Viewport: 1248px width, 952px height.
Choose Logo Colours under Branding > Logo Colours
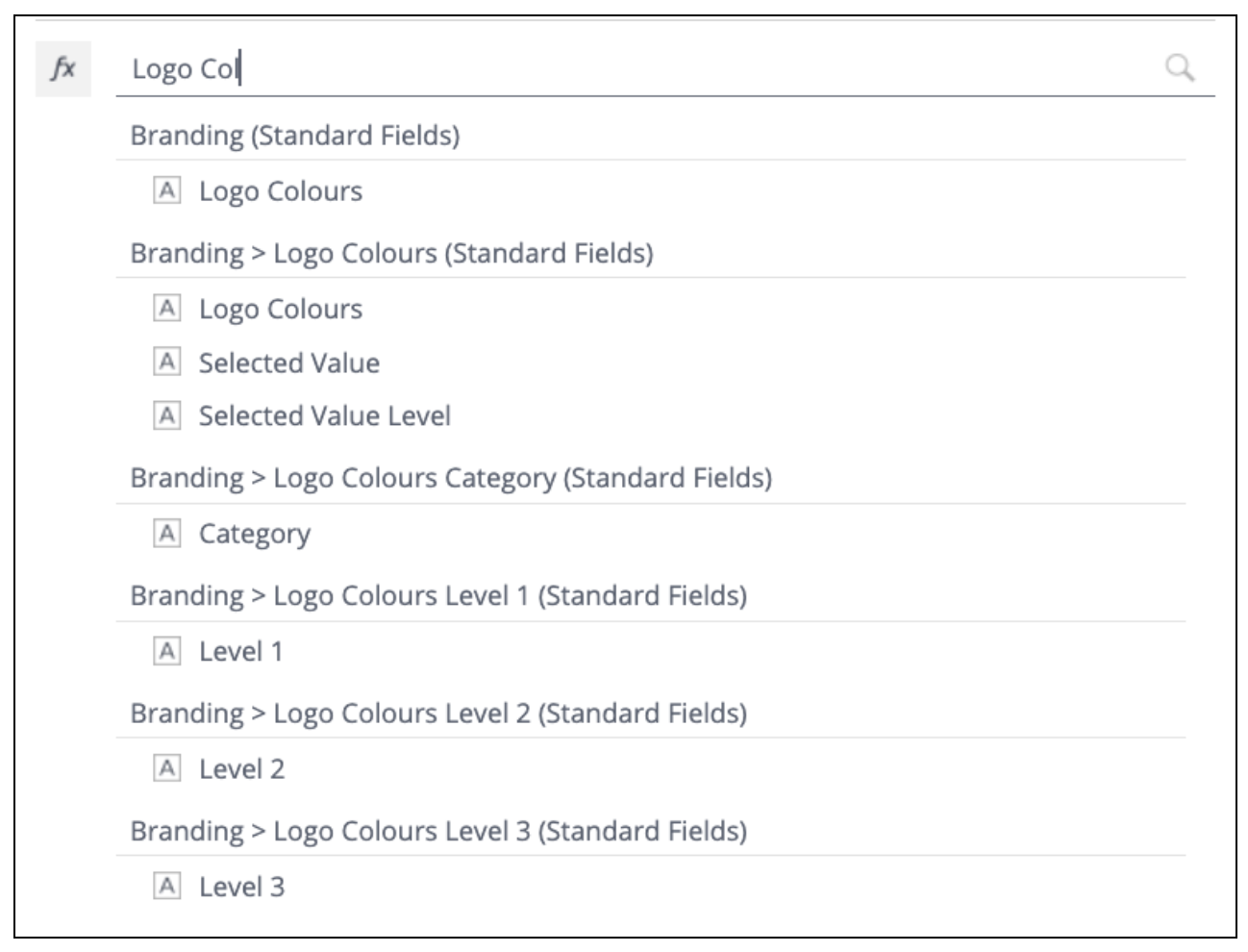[x=281, y=309]
